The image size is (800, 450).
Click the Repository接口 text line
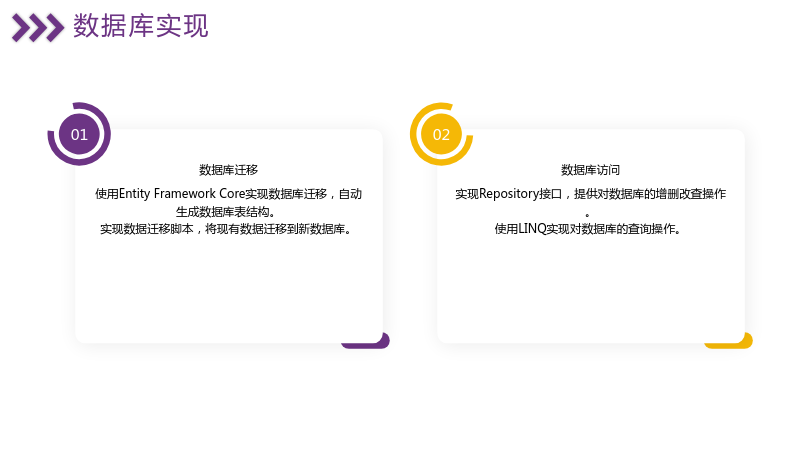tap(590, 194)
